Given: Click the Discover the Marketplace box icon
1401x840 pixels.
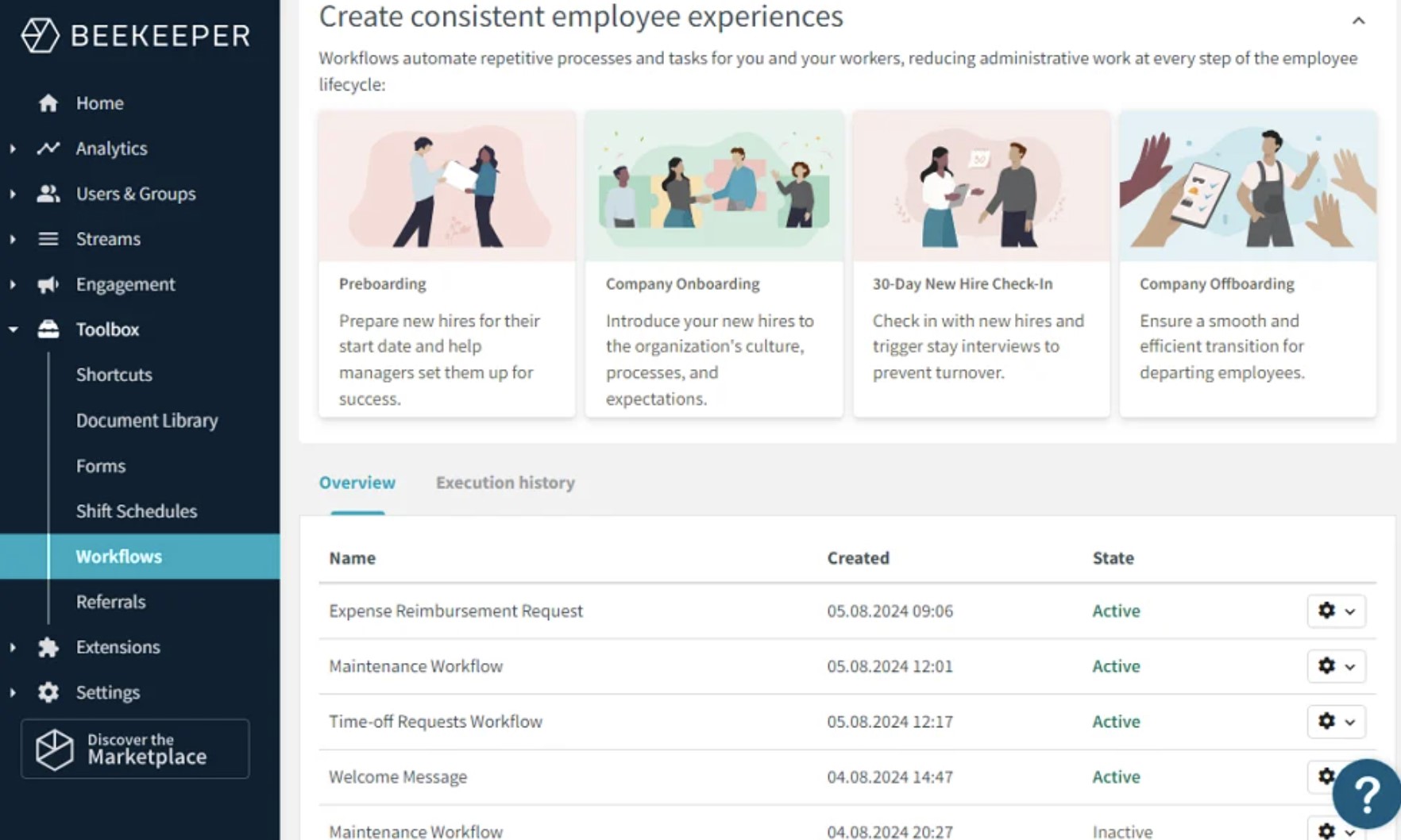Looking at the screenshot, I should tap(55, 749).
